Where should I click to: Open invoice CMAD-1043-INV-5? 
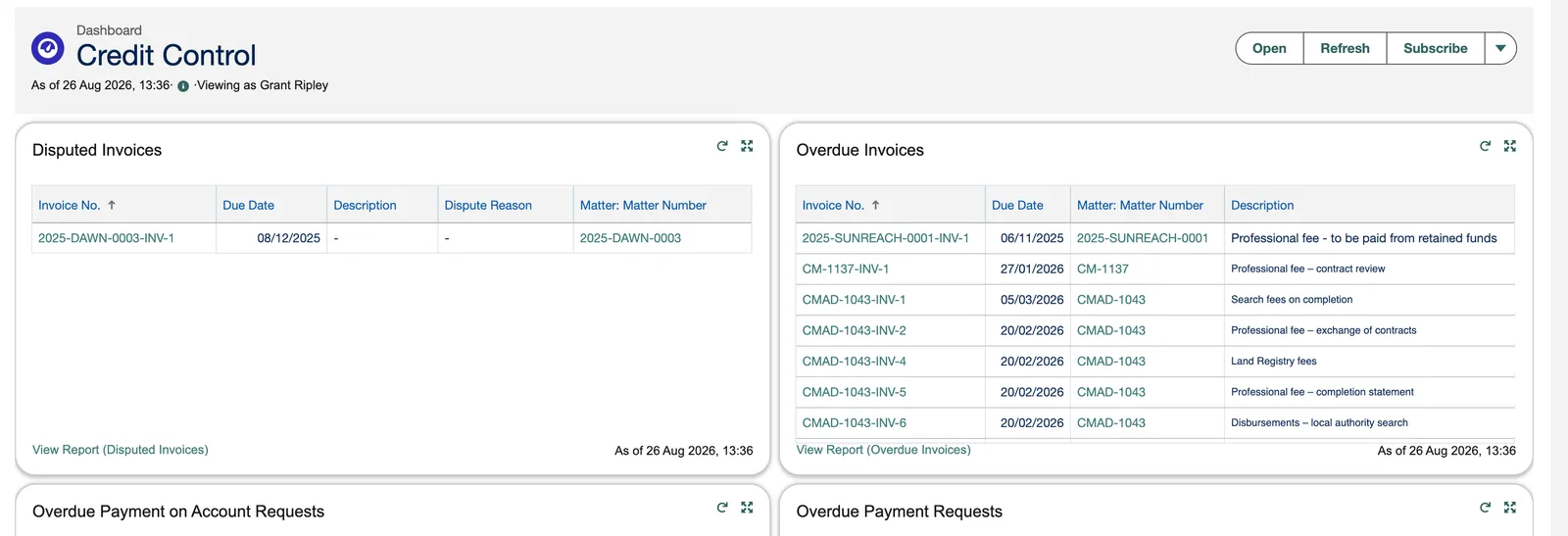tap(854, 392)
